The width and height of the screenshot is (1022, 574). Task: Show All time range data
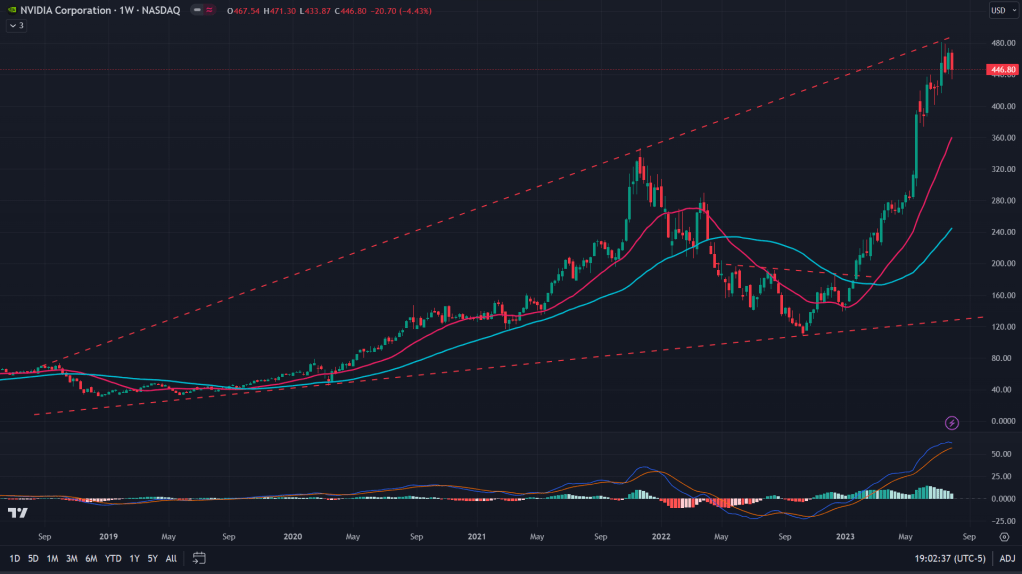pyautogui.click(x=171, y=558)
